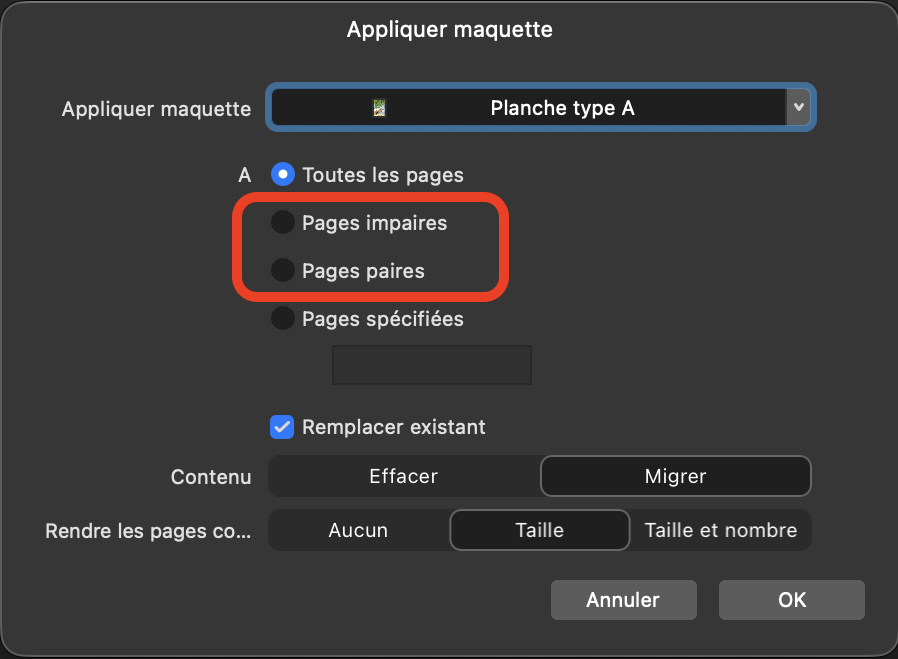The image size is (898, 659).
Task: Confirm with the OK button
Action: point(792,600)
